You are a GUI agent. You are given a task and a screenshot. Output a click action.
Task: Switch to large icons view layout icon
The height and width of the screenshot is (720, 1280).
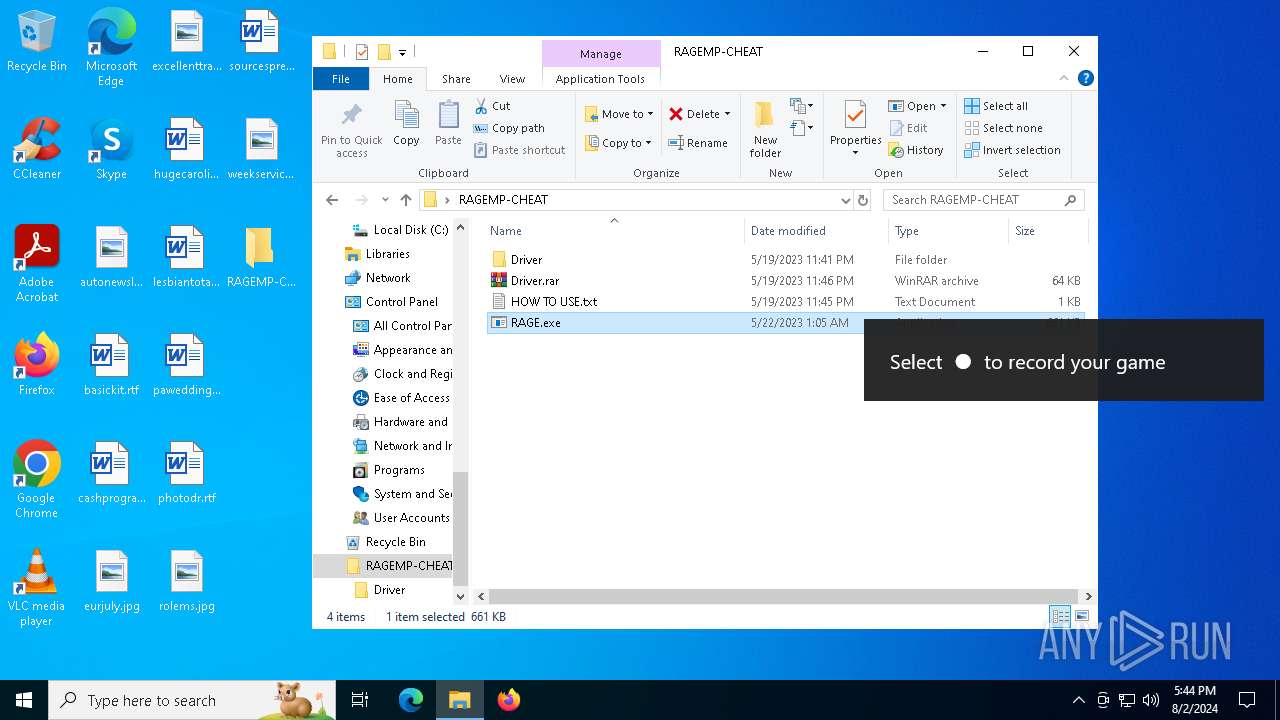click(1081, 617)
